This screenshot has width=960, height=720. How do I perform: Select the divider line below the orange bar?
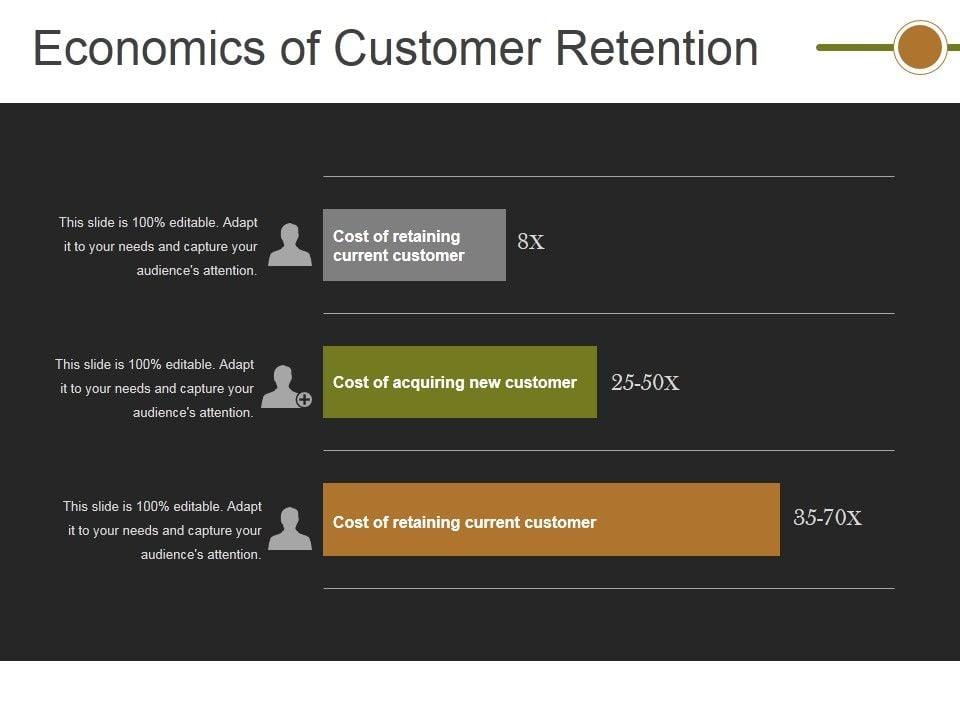(x=608, y=588)
